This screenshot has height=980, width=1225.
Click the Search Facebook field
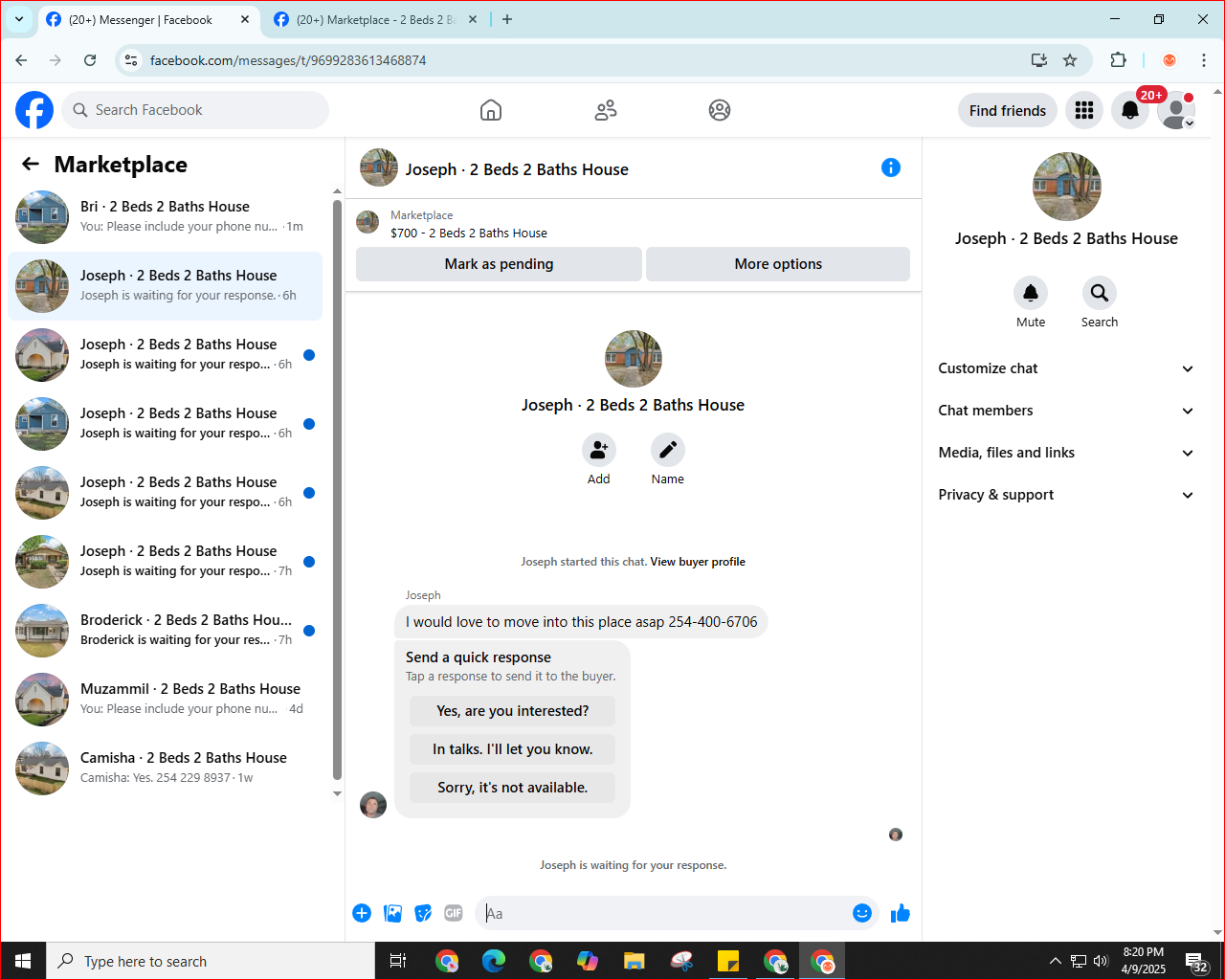point(195,110)
